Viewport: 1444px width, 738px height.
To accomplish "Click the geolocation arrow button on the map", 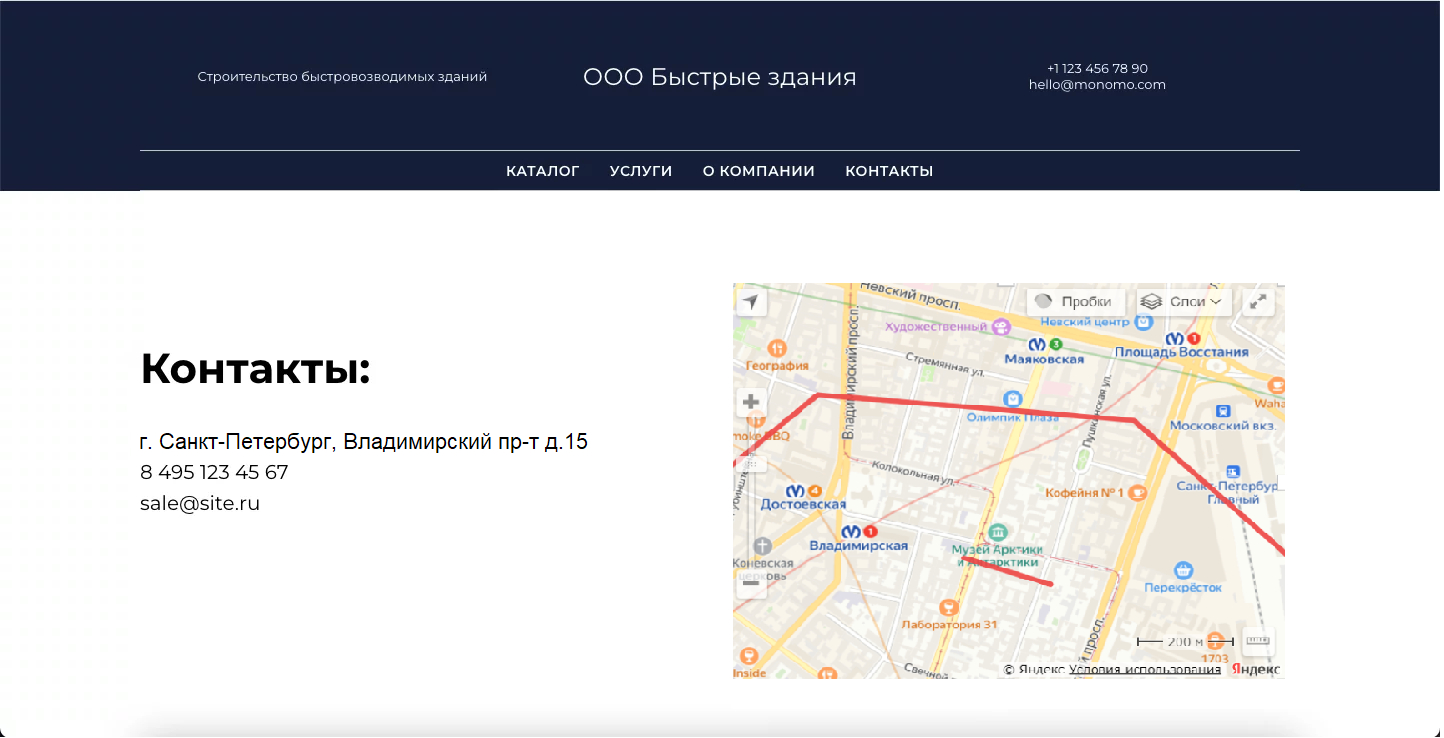I will pos(751,302).
